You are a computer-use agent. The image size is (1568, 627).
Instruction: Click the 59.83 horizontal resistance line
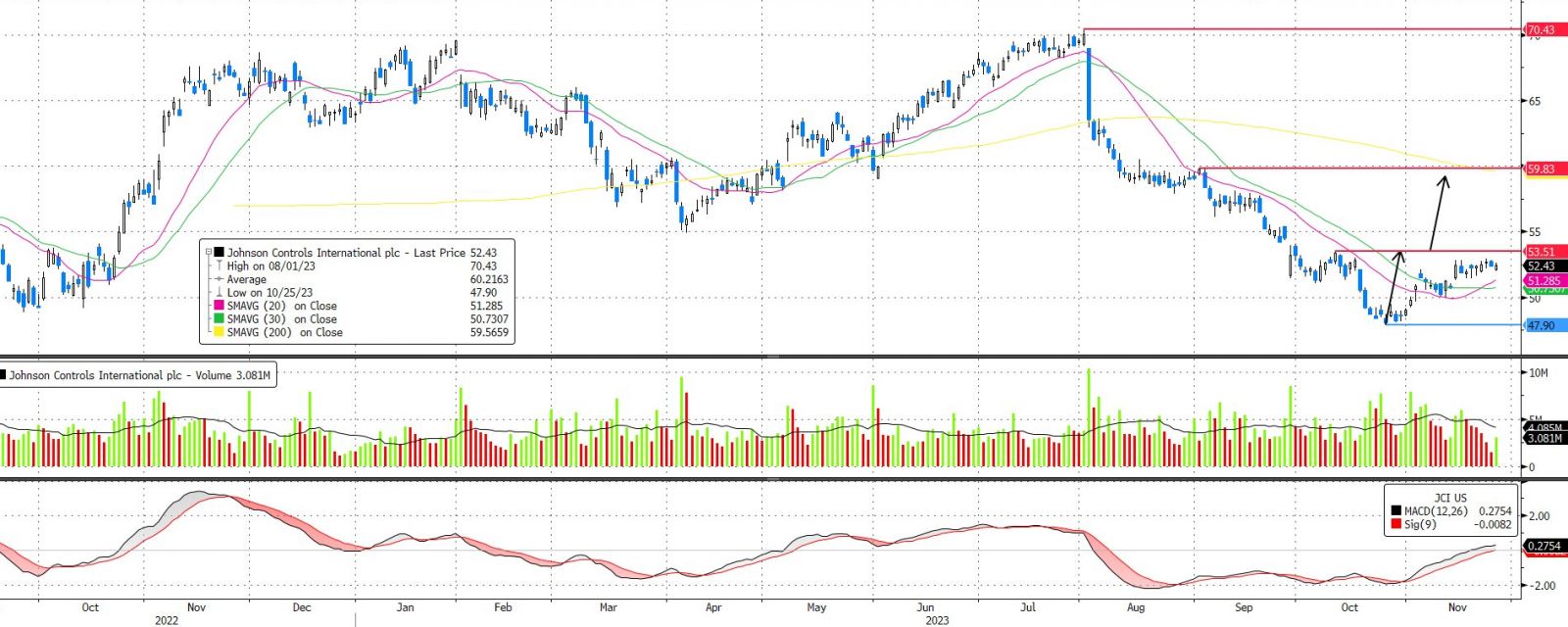[x=1361, y=169]
